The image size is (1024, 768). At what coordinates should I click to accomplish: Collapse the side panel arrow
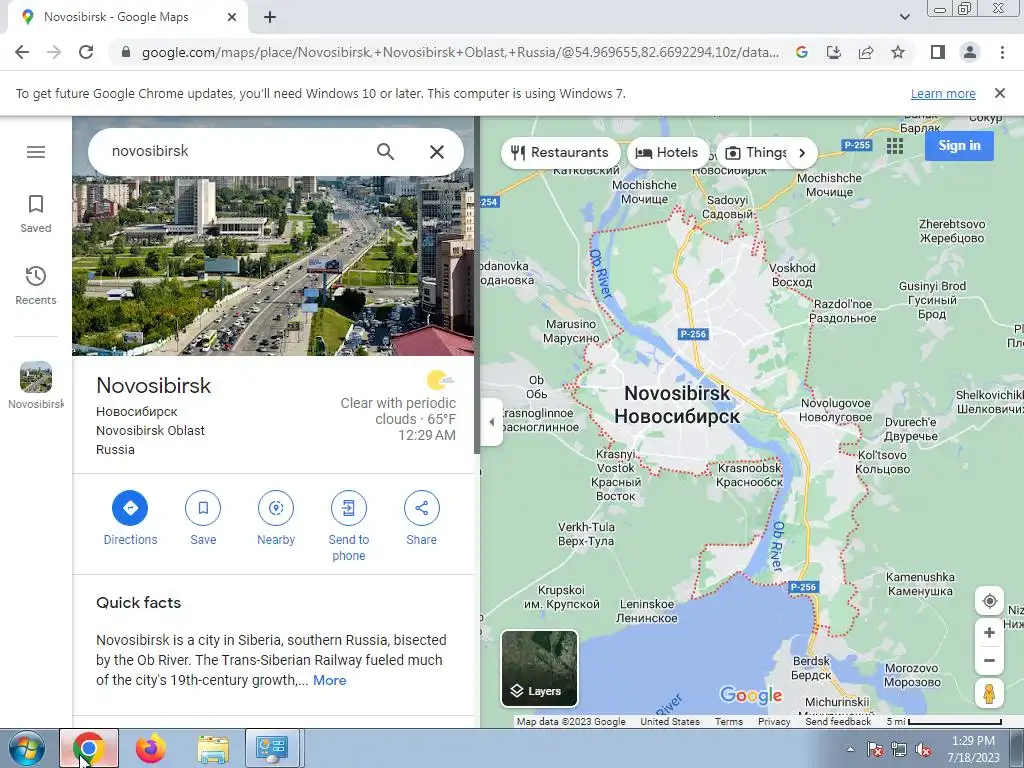pos(491,422)
